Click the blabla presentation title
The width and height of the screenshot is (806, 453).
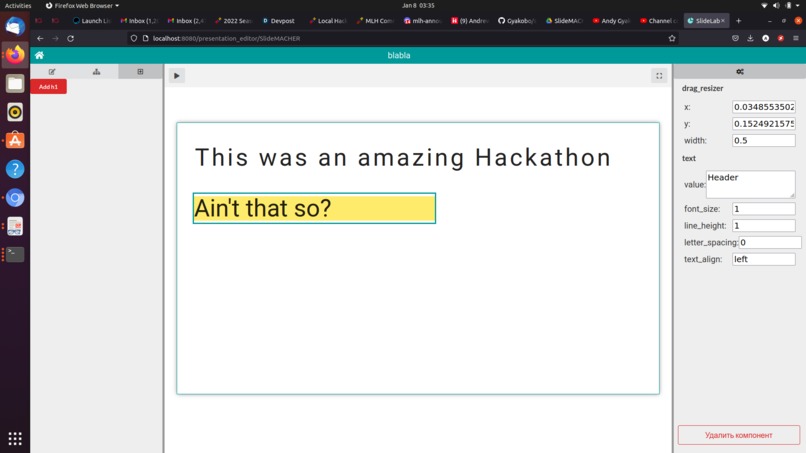[399, 55]
